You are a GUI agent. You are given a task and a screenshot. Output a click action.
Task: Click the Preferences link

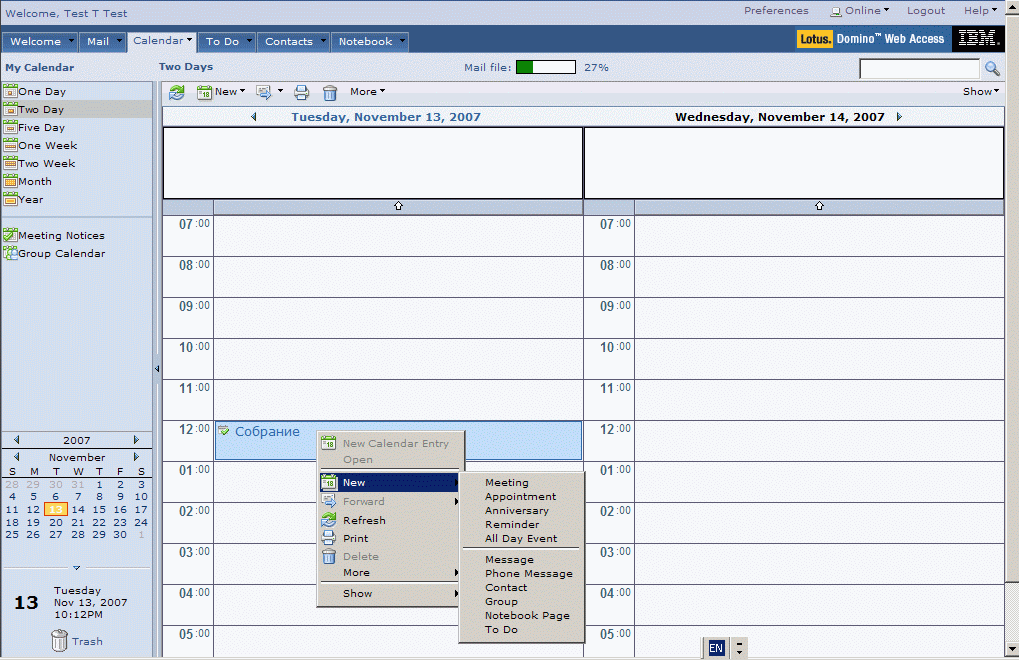[x=776, y=11]
